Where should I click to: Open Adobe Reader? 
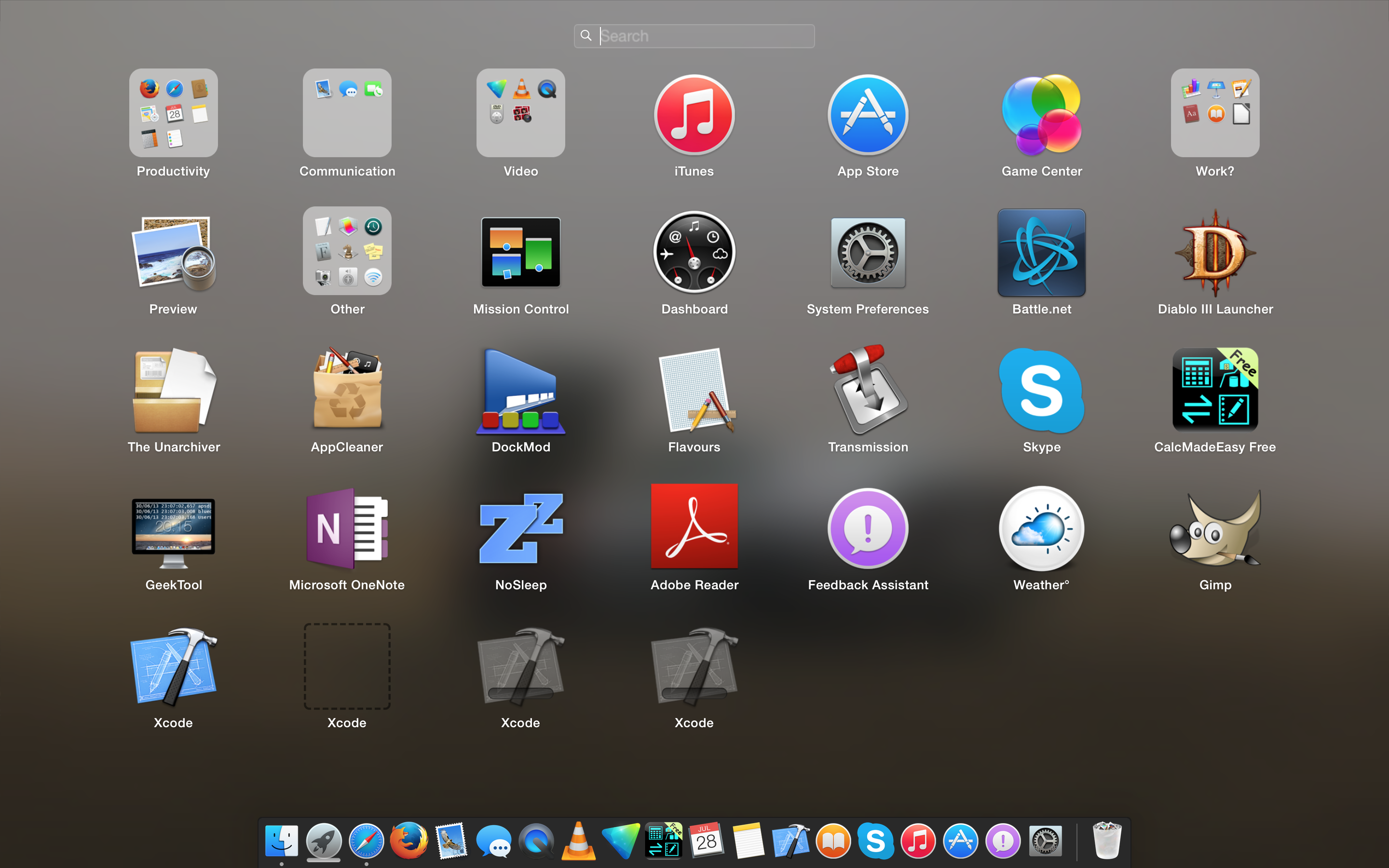pyautogui.click(x=694, y=526)
